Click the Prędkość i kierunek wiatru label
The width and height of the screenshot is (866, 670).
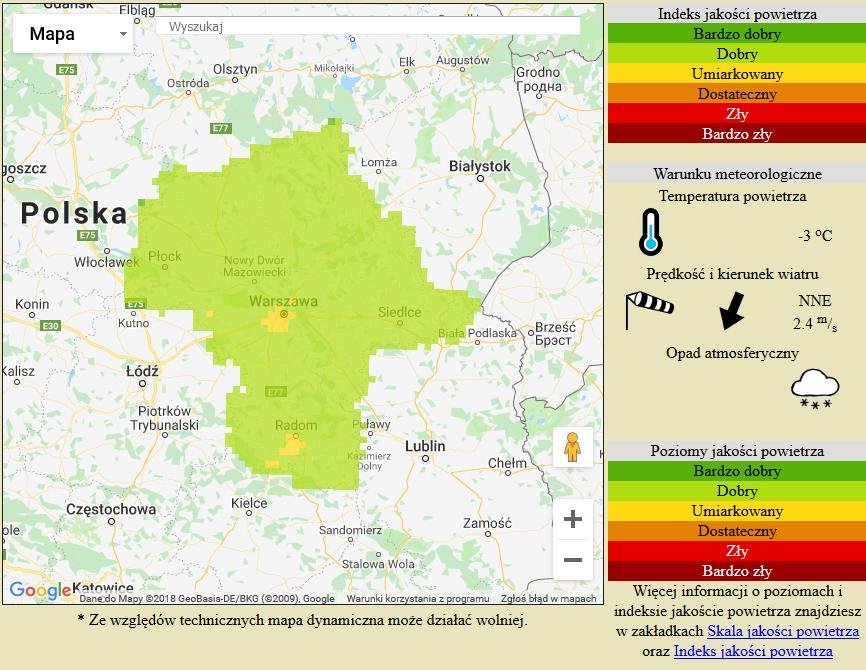click(x=732, y=274)
